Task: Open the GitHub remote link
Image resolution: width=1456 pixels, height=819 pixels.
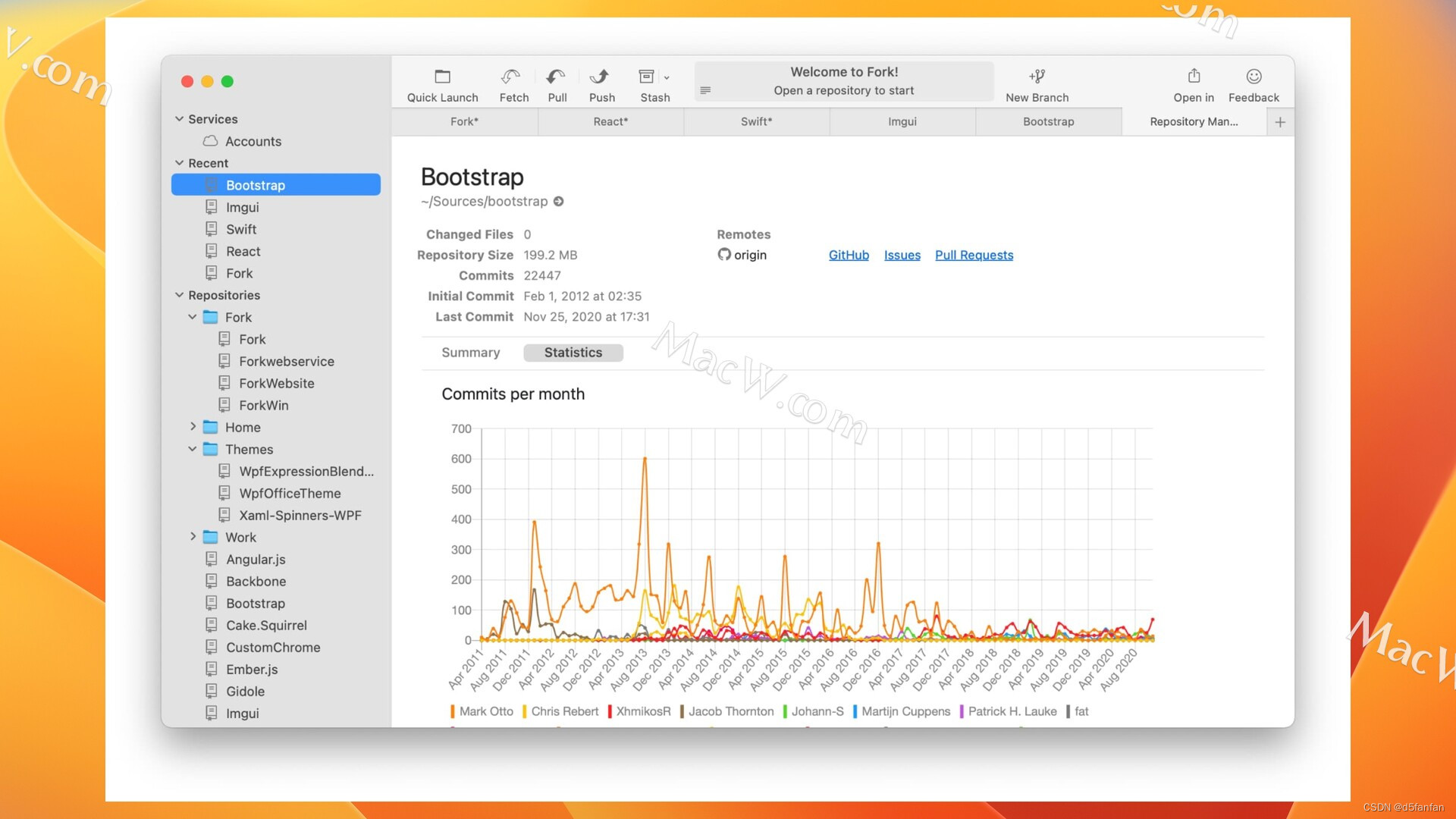Action: click(x=849, y=255)
